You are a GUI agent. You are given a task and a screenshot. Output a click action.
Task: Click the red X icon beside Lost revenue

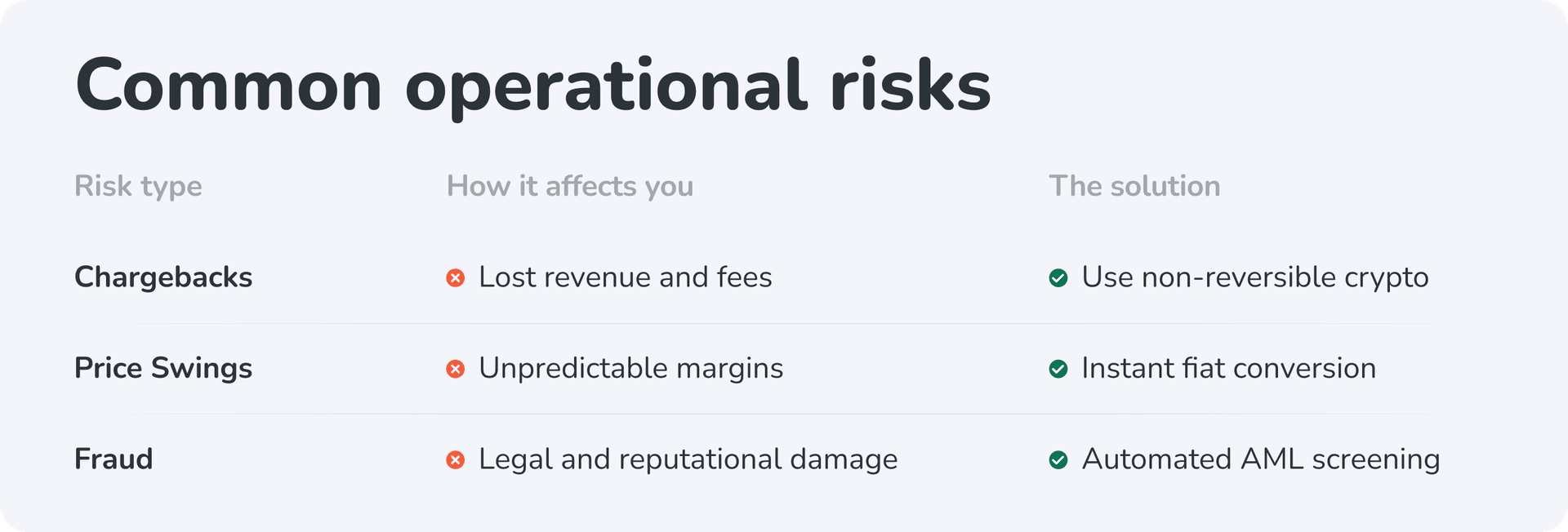click(x=456, y=278)
